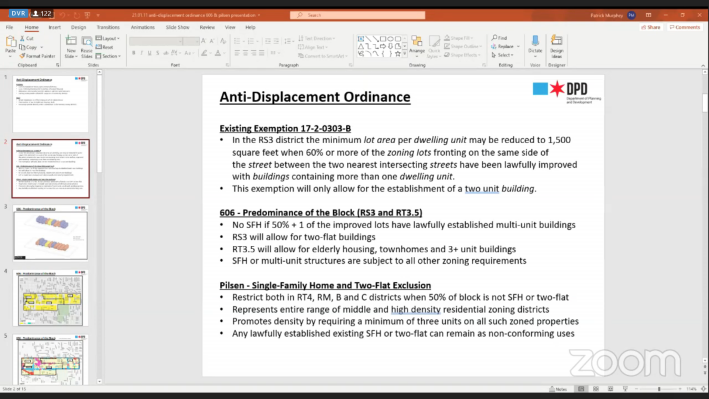The height and width of the screenshot is (399, 709).
Task: Toggle Bold formatting
Action: click(133, 53)
